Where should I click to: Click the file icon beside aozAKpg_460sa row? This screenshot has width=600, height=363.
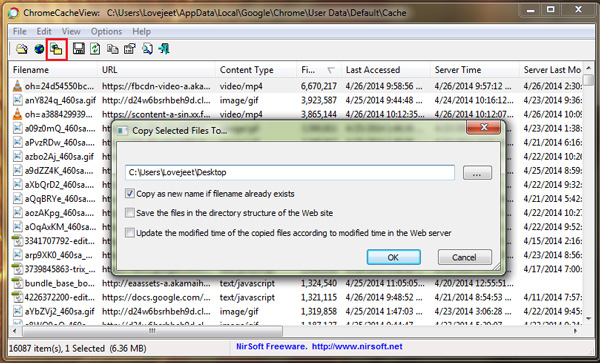pos(18,213)
